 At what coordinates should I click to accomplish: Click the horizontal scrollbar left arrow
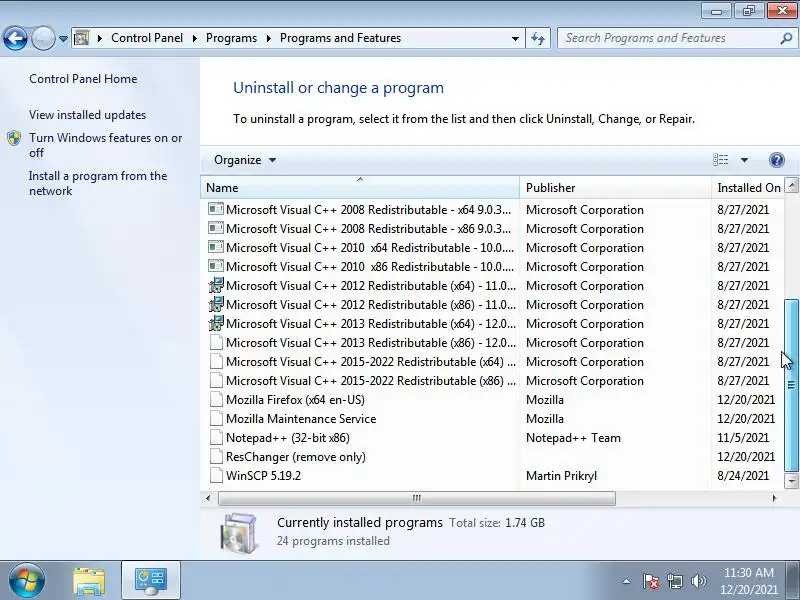[208, 498]
